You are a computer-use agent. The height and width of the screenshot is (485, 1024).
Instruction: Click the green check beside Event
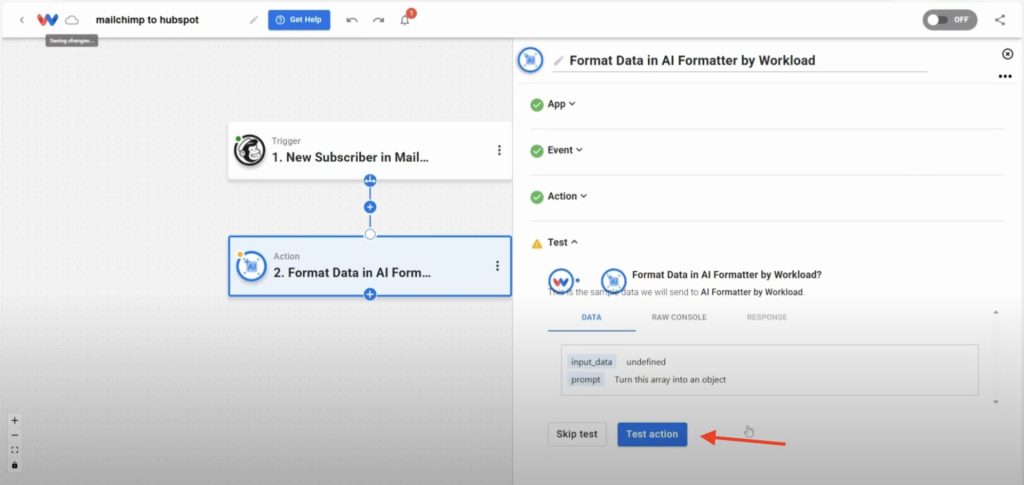pos(537,151)
